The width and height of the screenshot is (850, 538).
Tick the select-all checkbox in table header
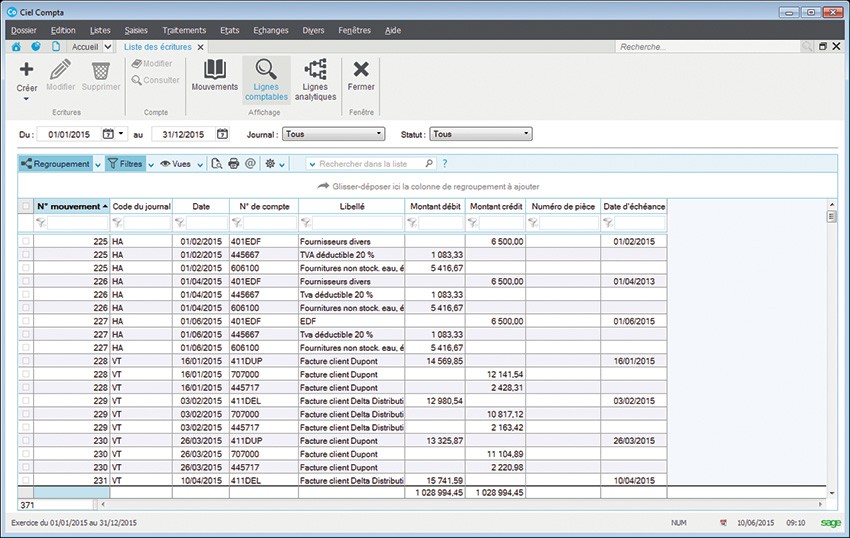[26, 206]
